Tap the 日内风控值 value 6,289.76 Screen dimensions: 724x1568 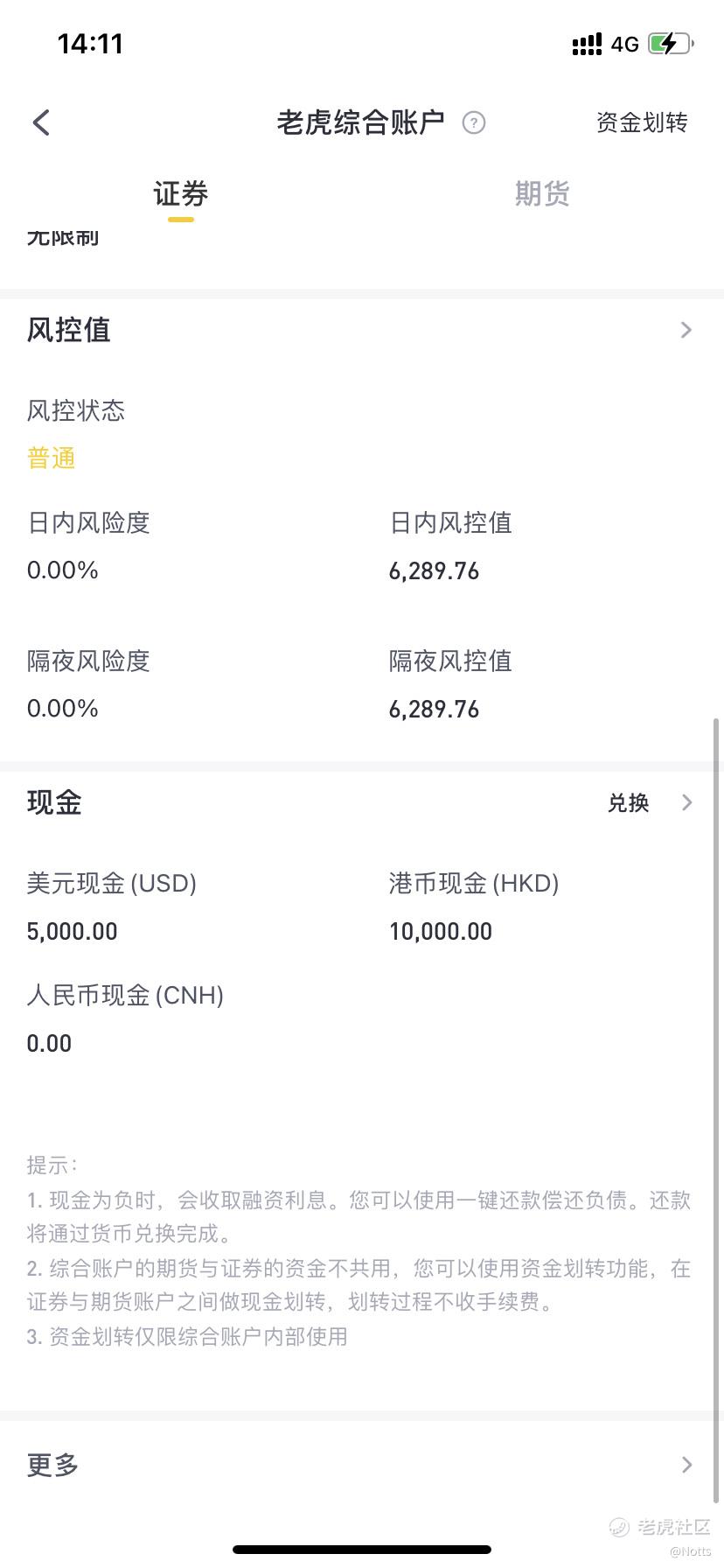click(x=435, y=571)
